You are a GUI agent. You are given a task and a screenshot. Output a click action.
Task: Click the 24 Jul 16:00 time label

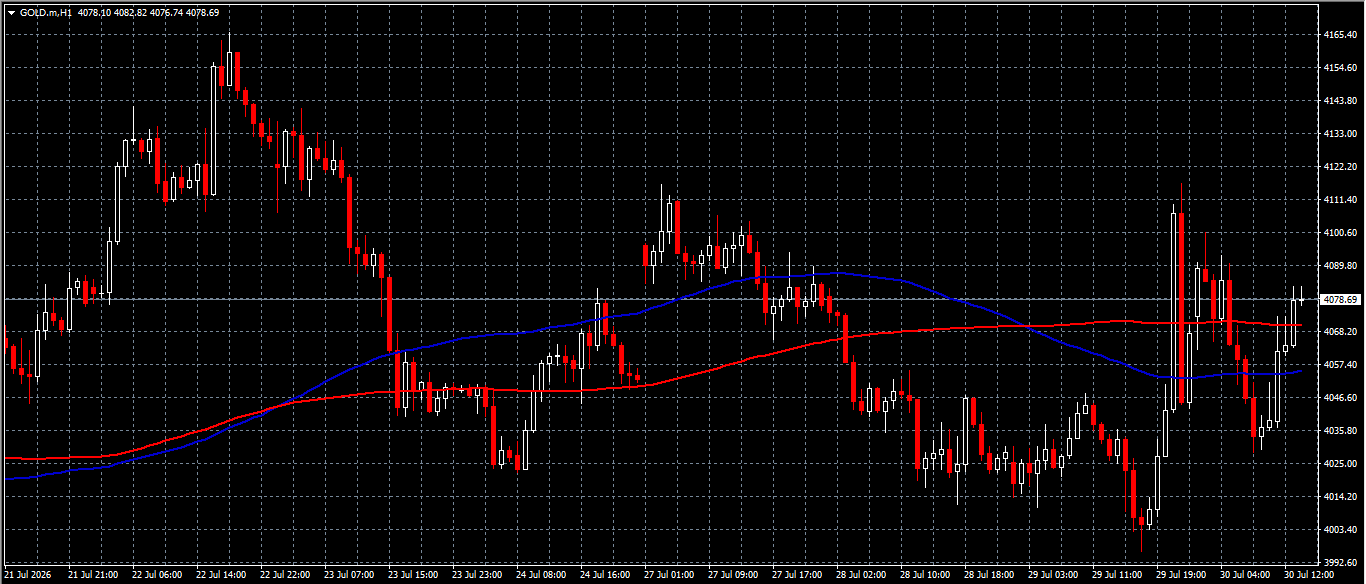pos(605,576)
